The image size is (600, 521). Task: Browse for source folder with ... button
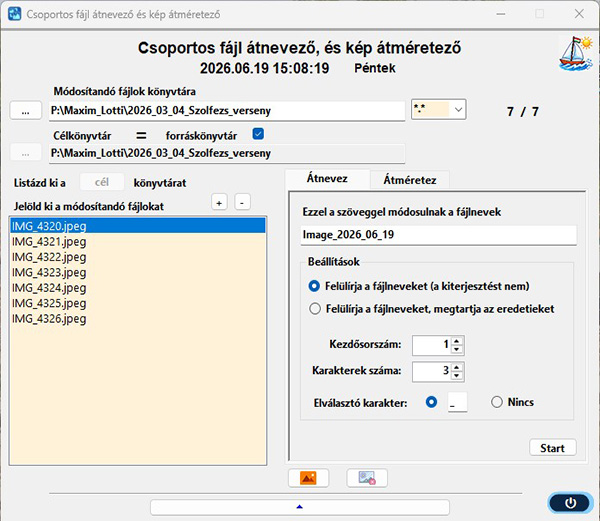25,111
